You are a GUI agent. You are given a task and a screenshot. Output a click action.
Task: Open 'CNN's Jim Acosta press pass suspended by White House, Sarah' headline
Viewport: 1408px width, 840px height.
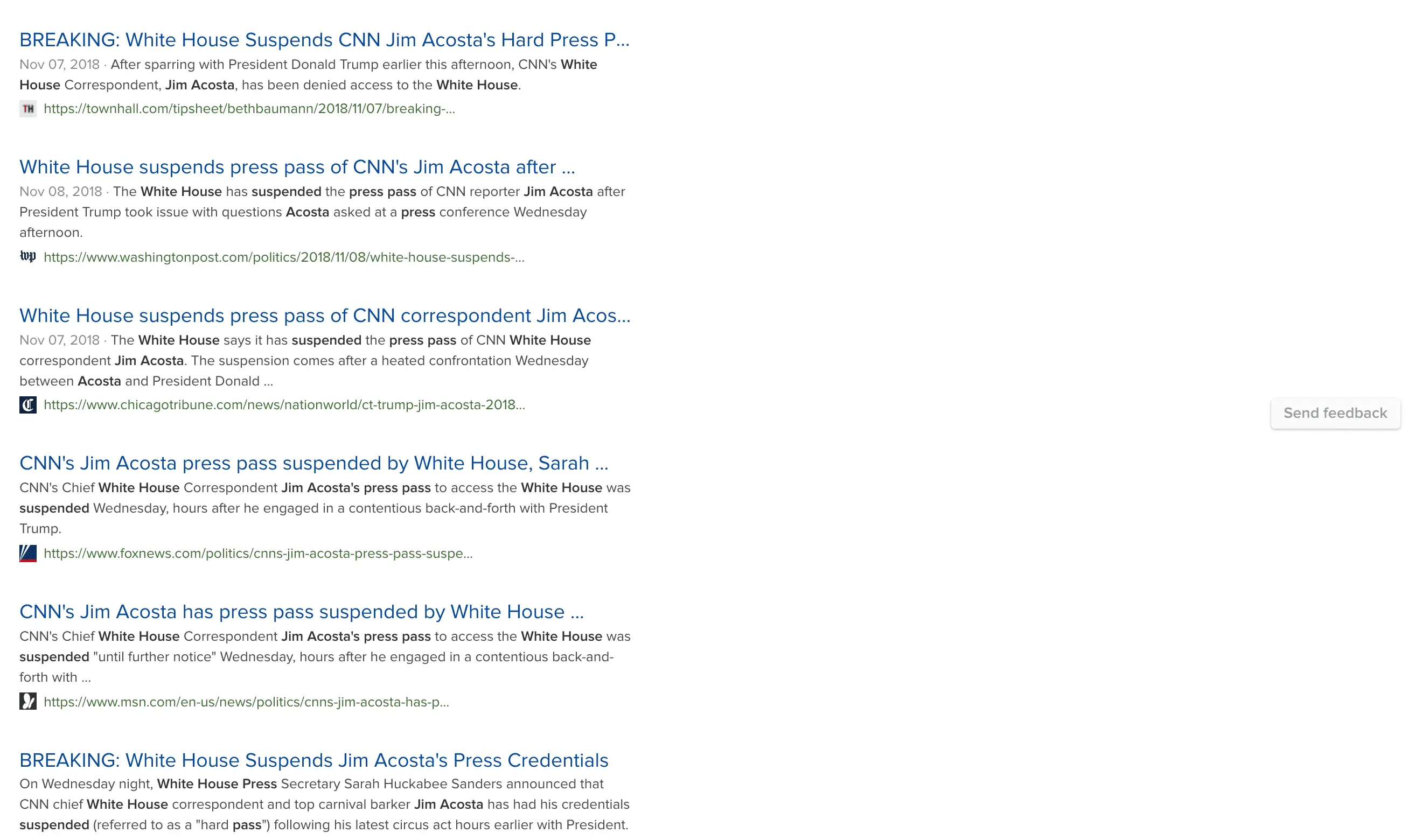click(313, 463)
